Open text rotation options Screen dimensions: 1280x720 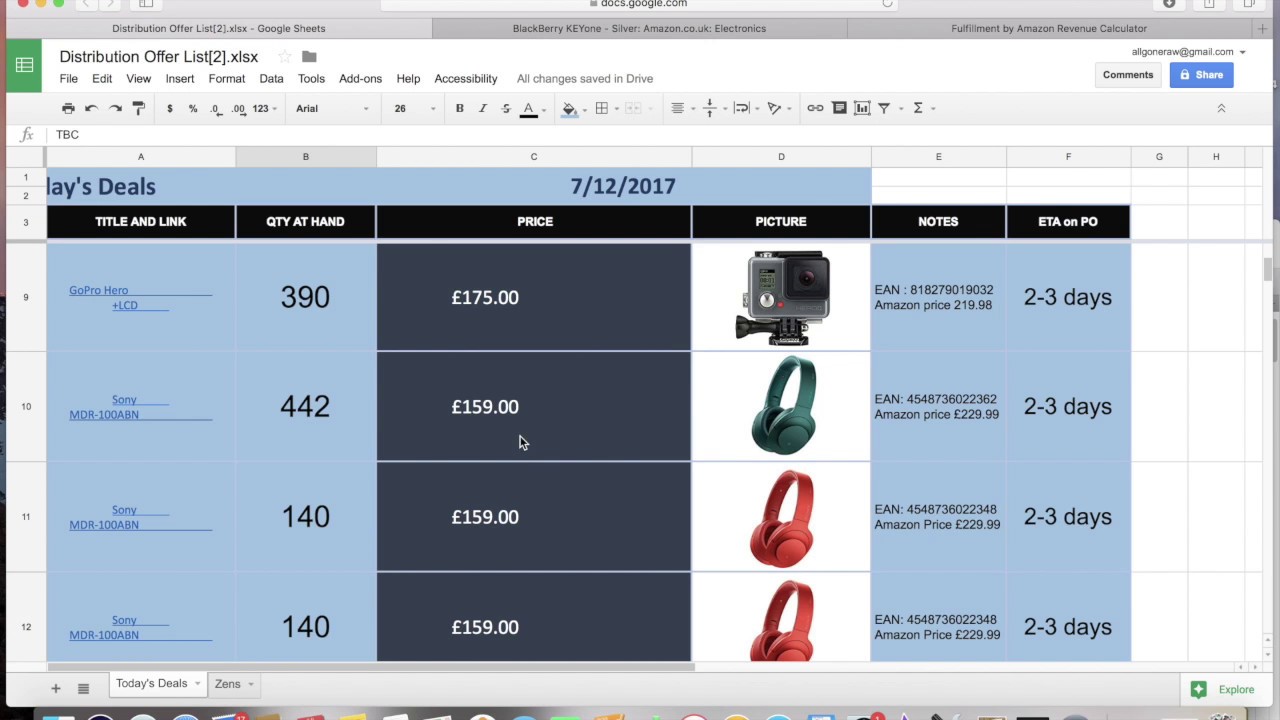(774, 108)
